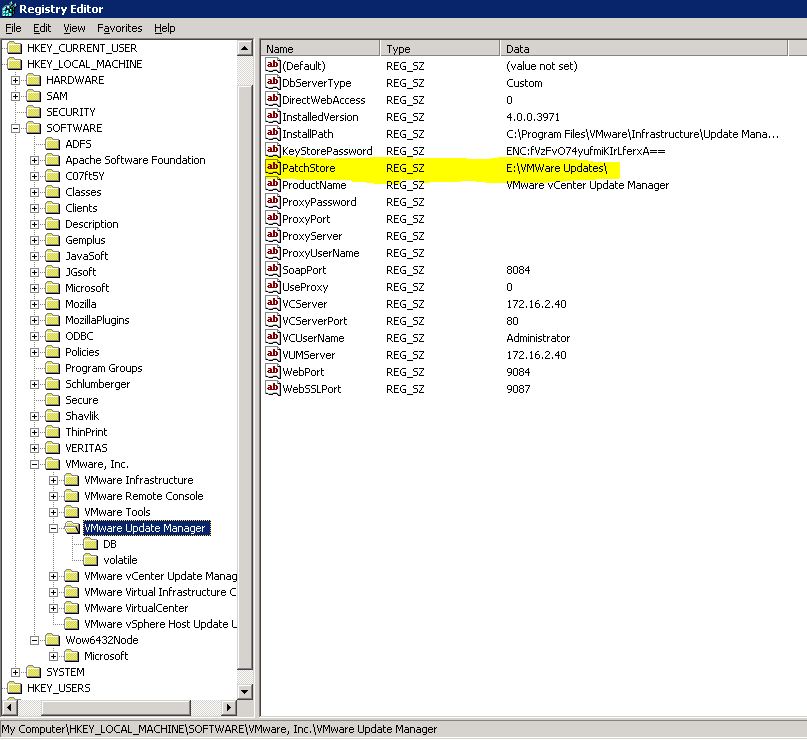This screenshot has height=740, width=807.
Task: Click the ProxyServer value icon
Action: (272, 235)
